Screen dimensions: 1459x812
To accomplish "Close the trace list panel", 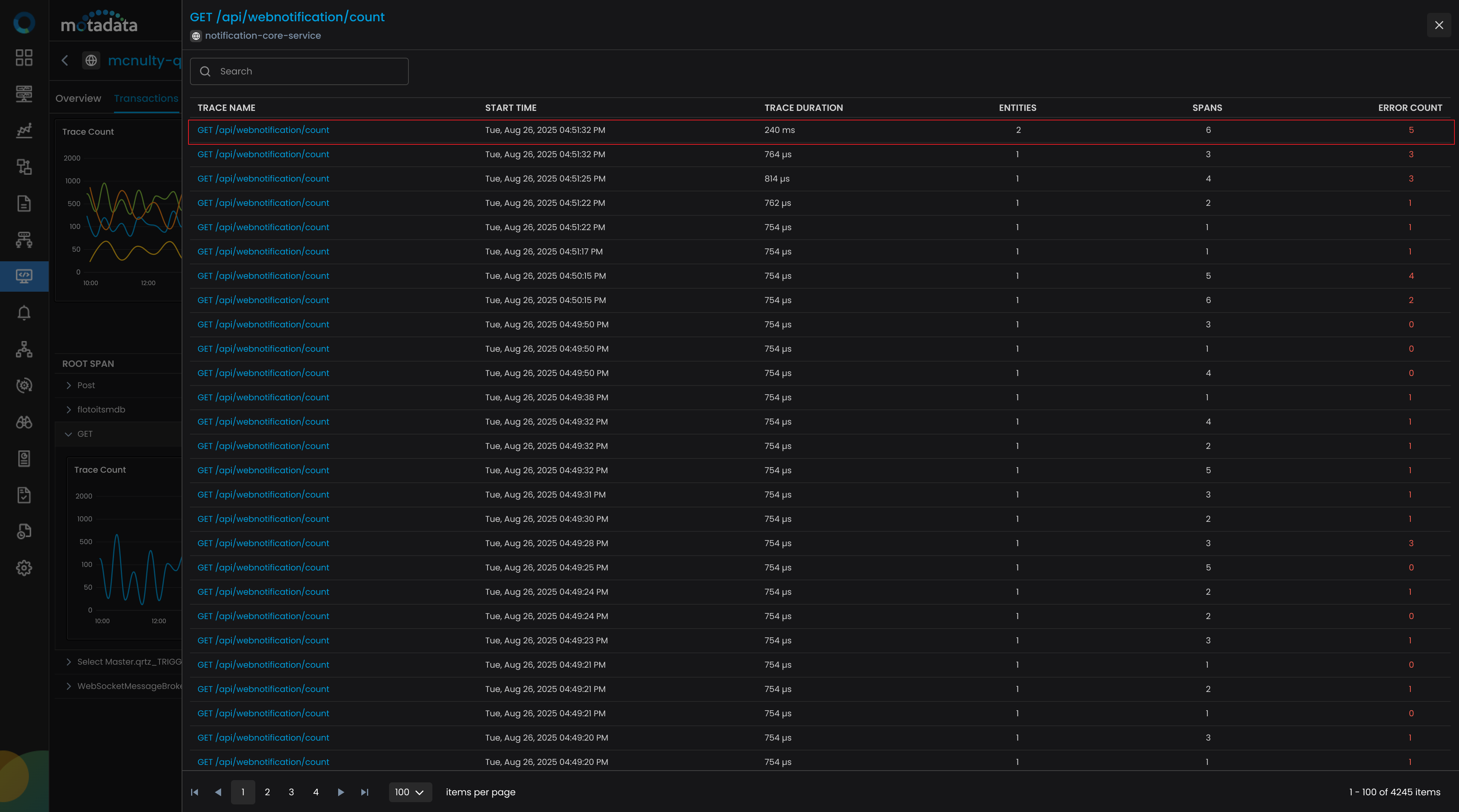I will (1438, 25).
